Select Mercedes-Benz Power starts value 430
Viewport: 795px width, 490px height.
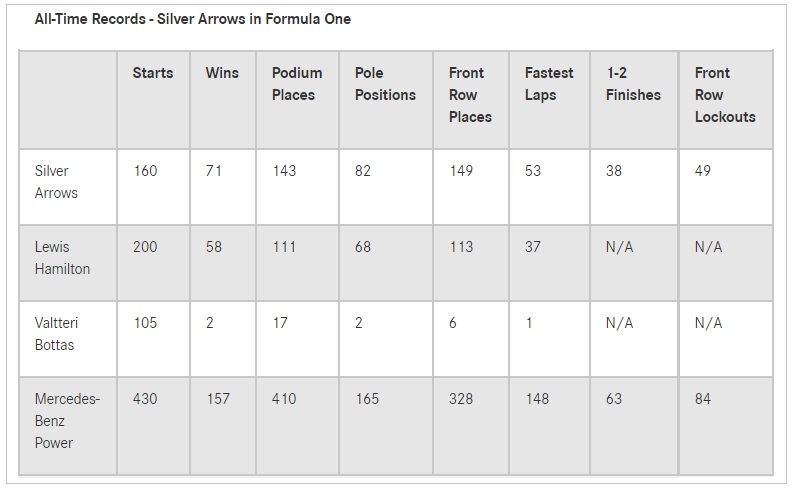[145, 399]
